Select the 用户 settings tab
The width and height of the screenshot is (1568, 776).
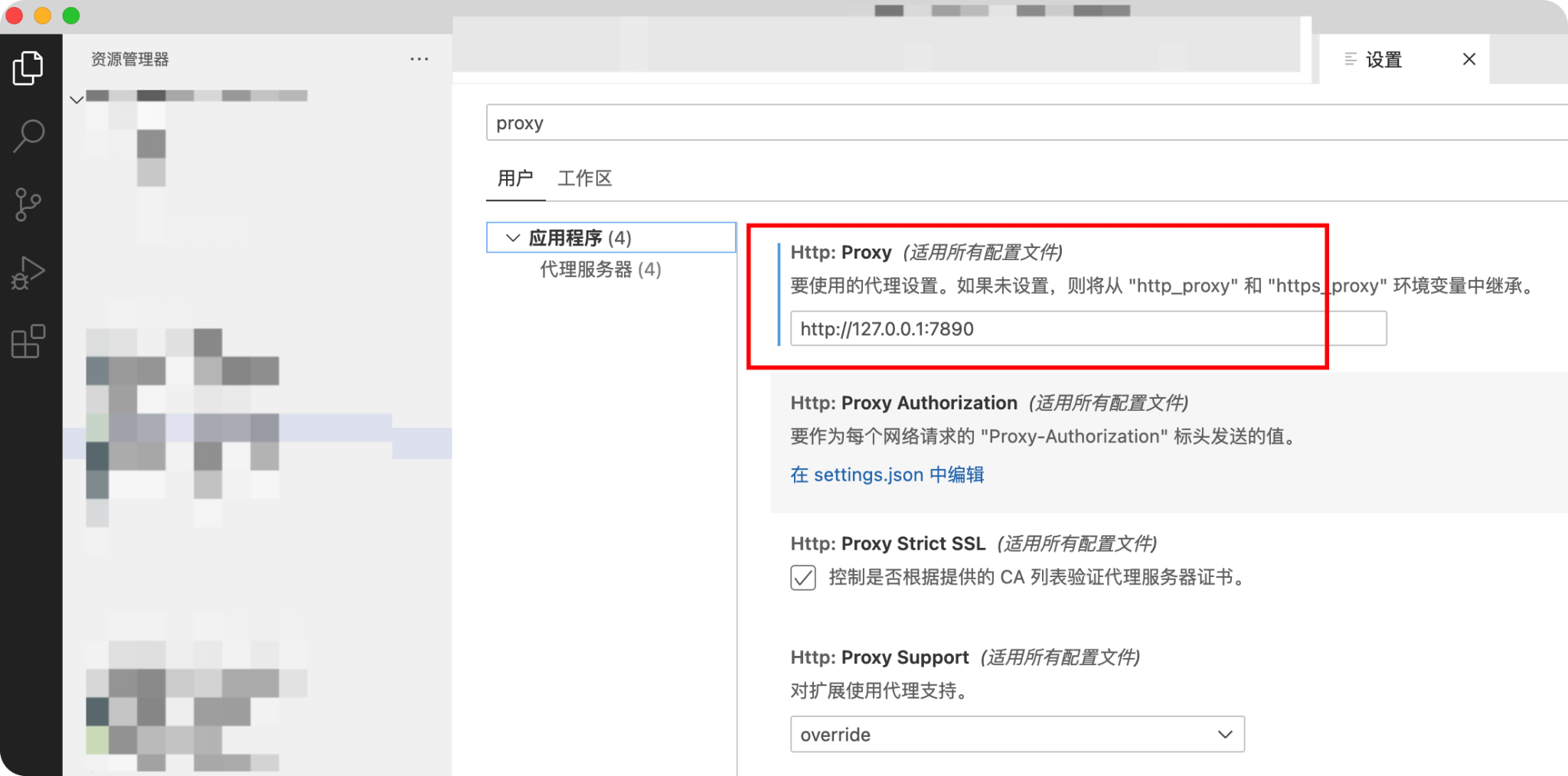click(515, 178)
